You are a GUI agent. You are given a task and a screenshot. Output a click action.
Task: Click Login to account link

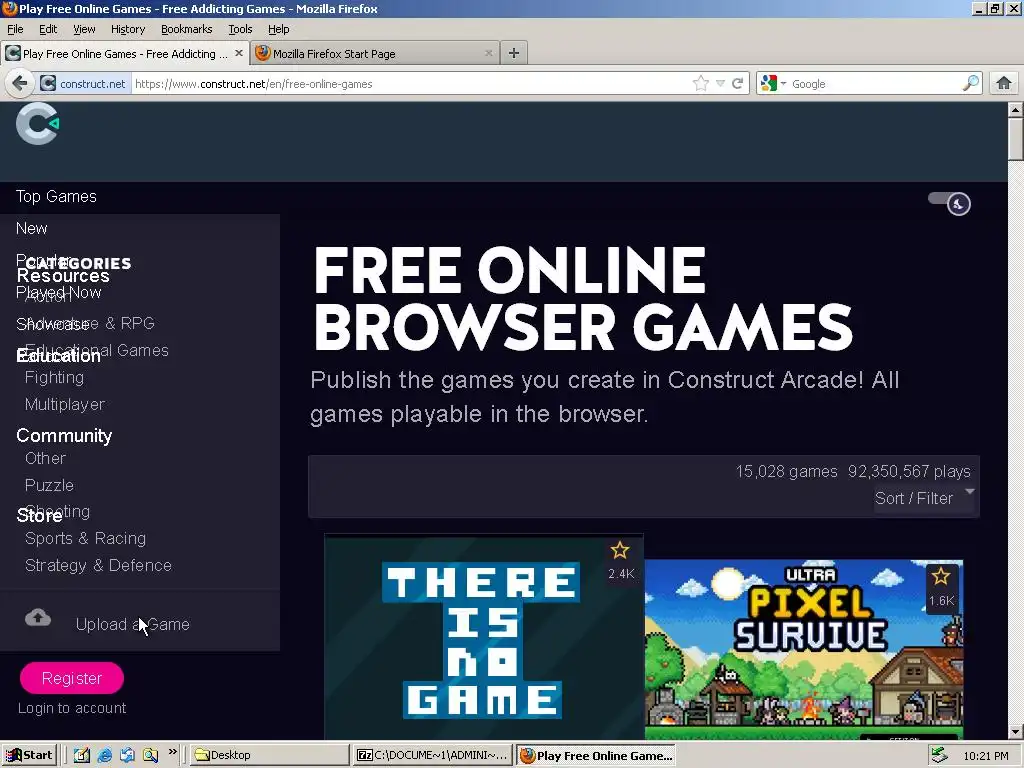pos(72,708)
